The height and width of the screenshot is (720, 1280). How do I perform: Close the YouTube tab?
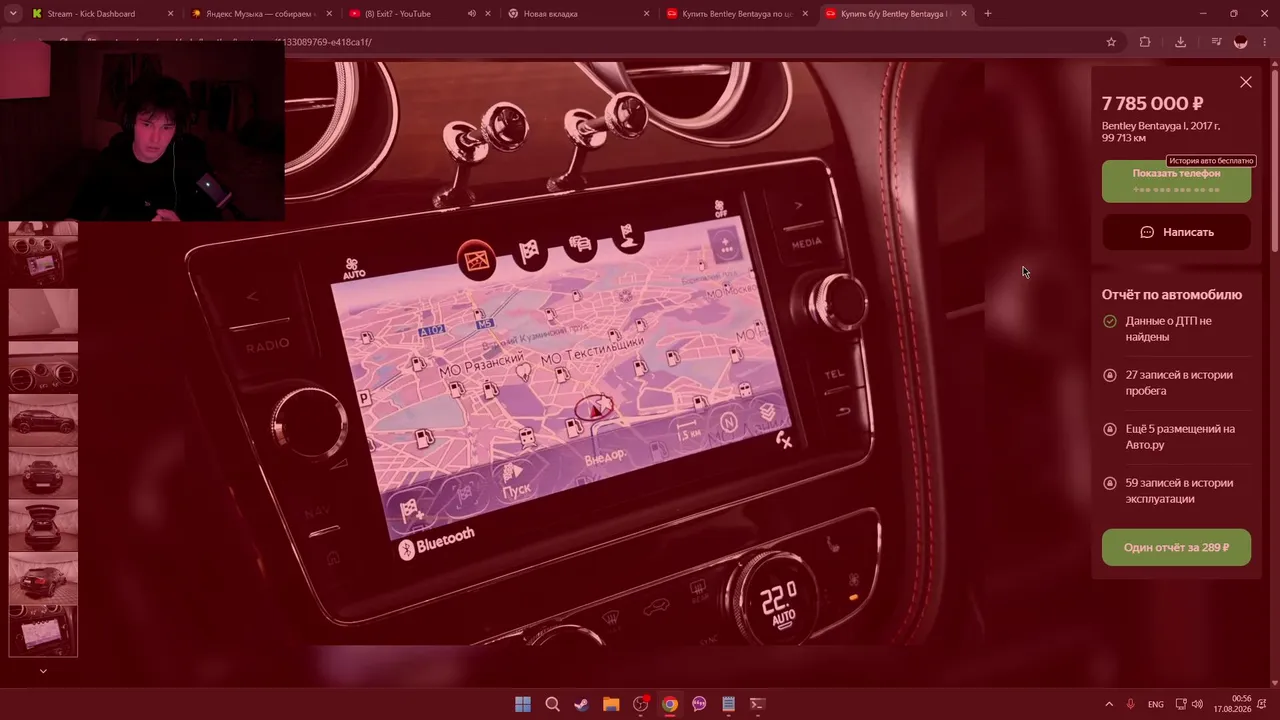pyautogui.click(x=488, y=14)
